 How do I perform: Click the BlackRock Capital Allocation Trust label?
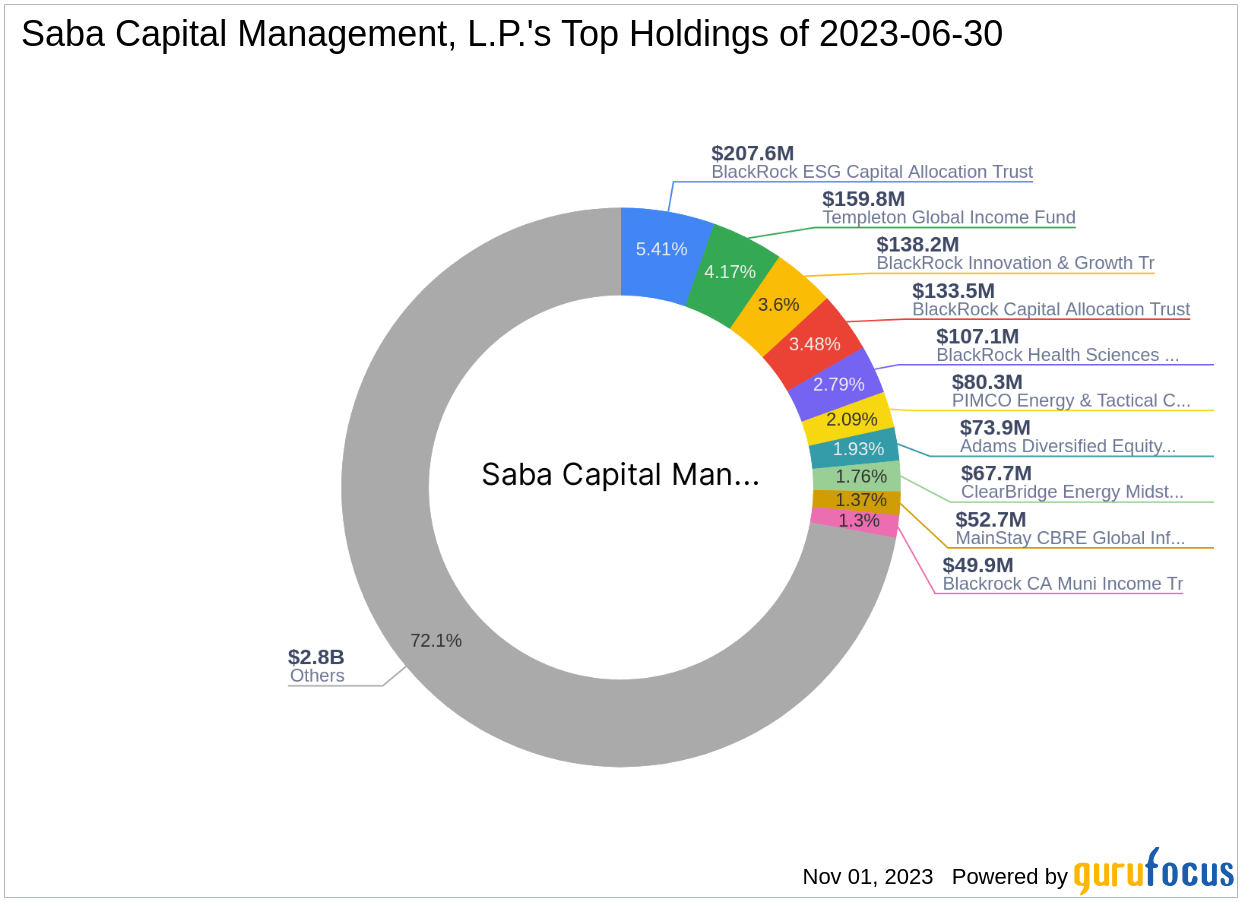1051,309
